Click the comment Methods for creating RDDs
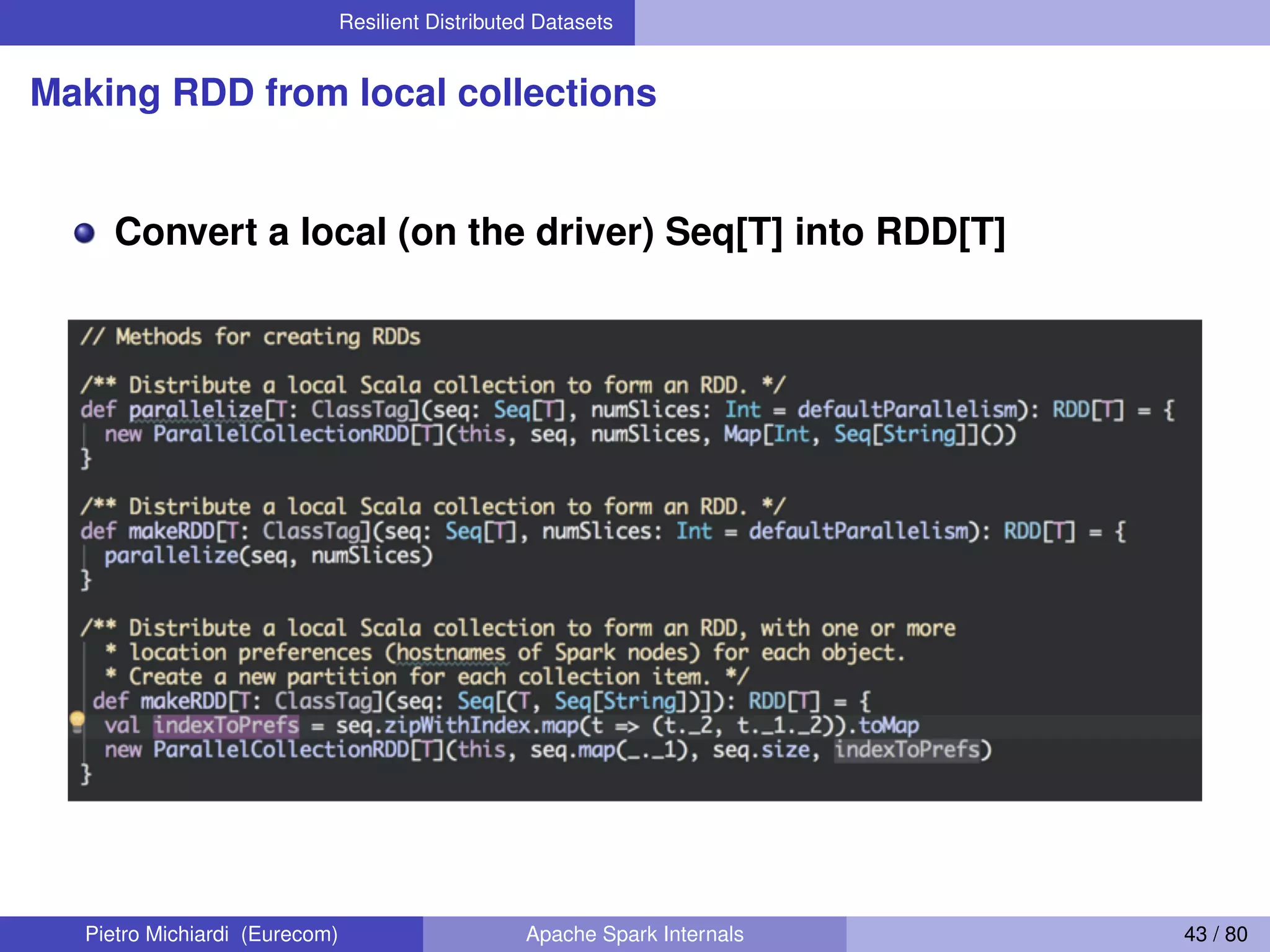Image resolution: width=1270 pixels, height=952 pixels. (251, 337)
